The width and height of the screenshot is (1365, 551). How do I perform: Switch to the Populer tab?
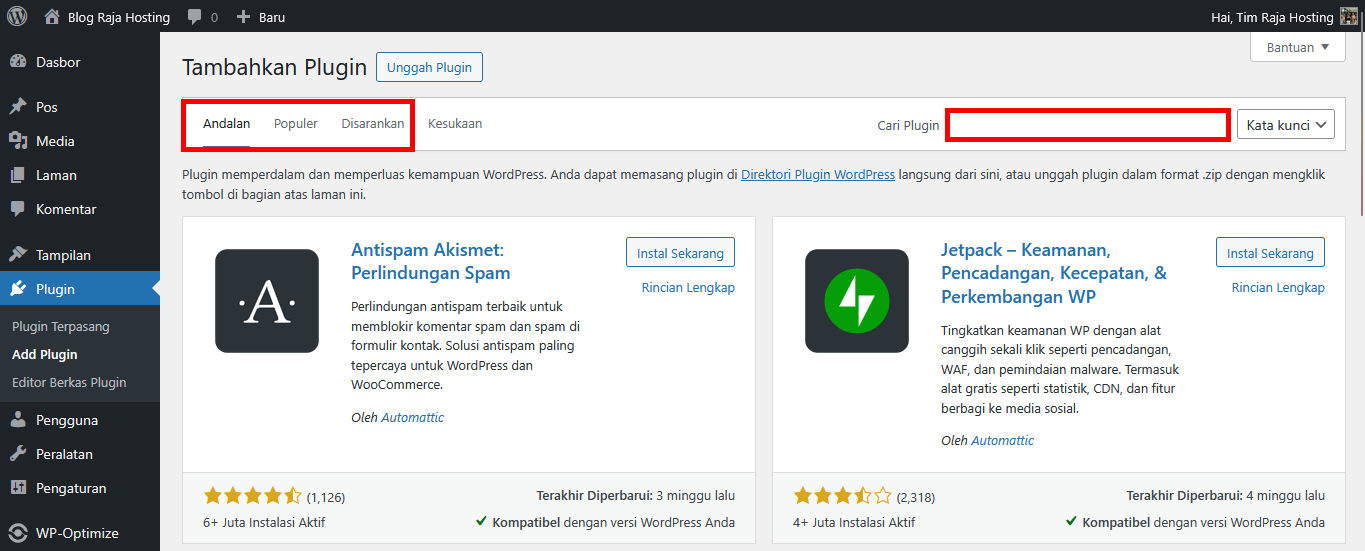coord(296,124)
